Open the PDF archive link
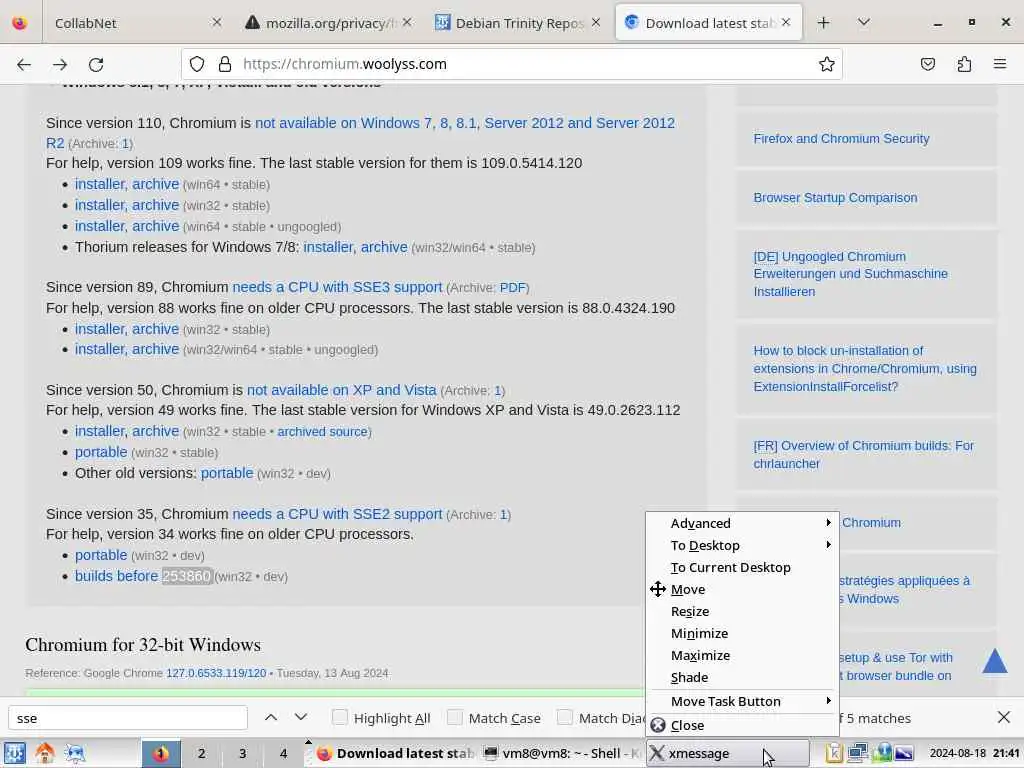This screenshot has height=768, width=1024. click(513, 287)
